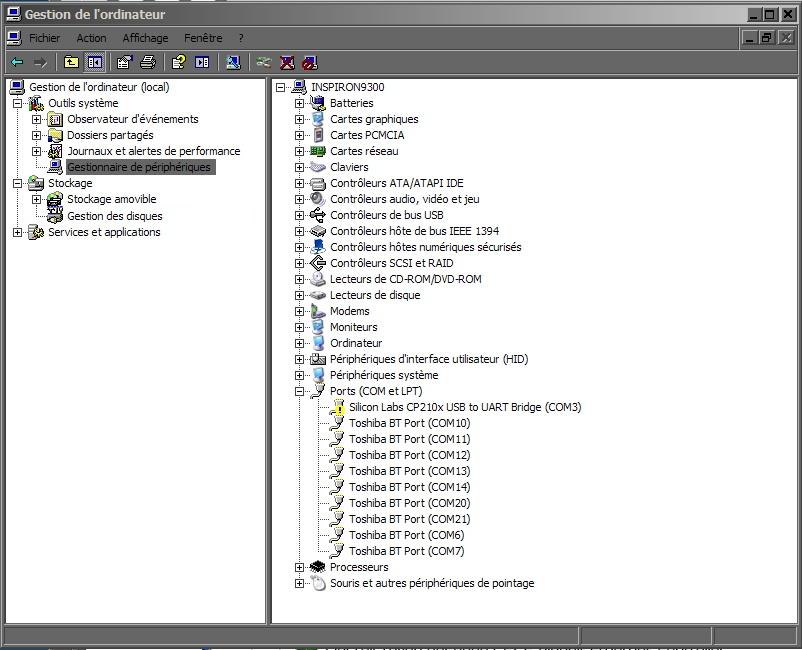Screen dimensions: 802x650
Task: Click the Claviers keyboard icon
Action: coord(318,167)
